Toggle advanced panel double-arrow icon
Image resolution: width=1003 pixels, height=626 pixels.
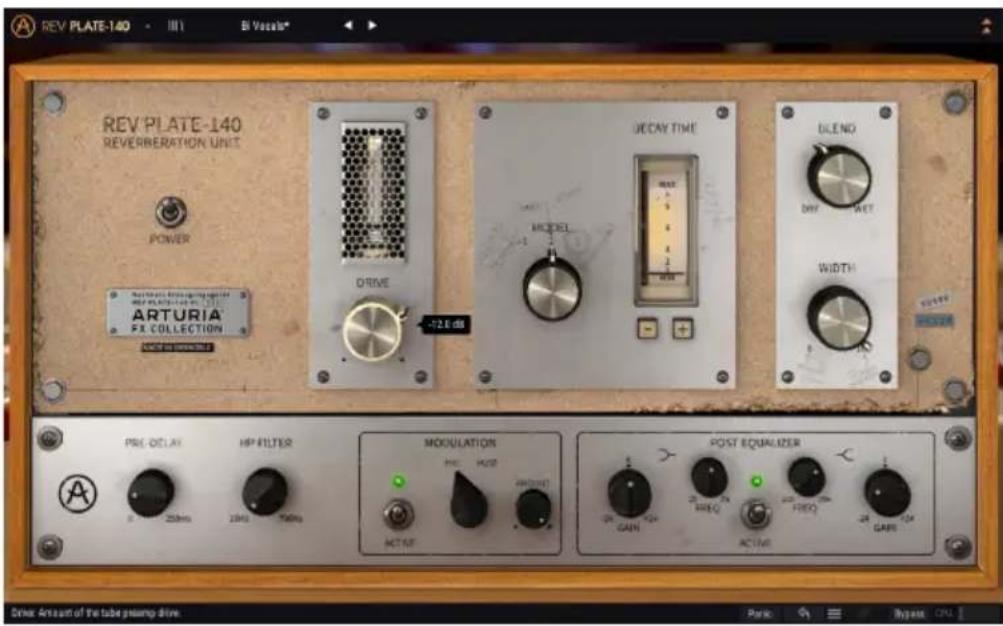click(987, 26)
